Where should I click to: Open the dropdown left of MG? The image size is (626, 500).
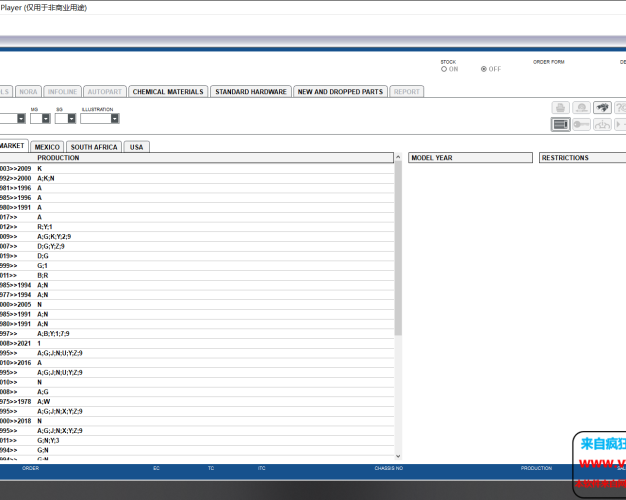click(x=21, y=119)
